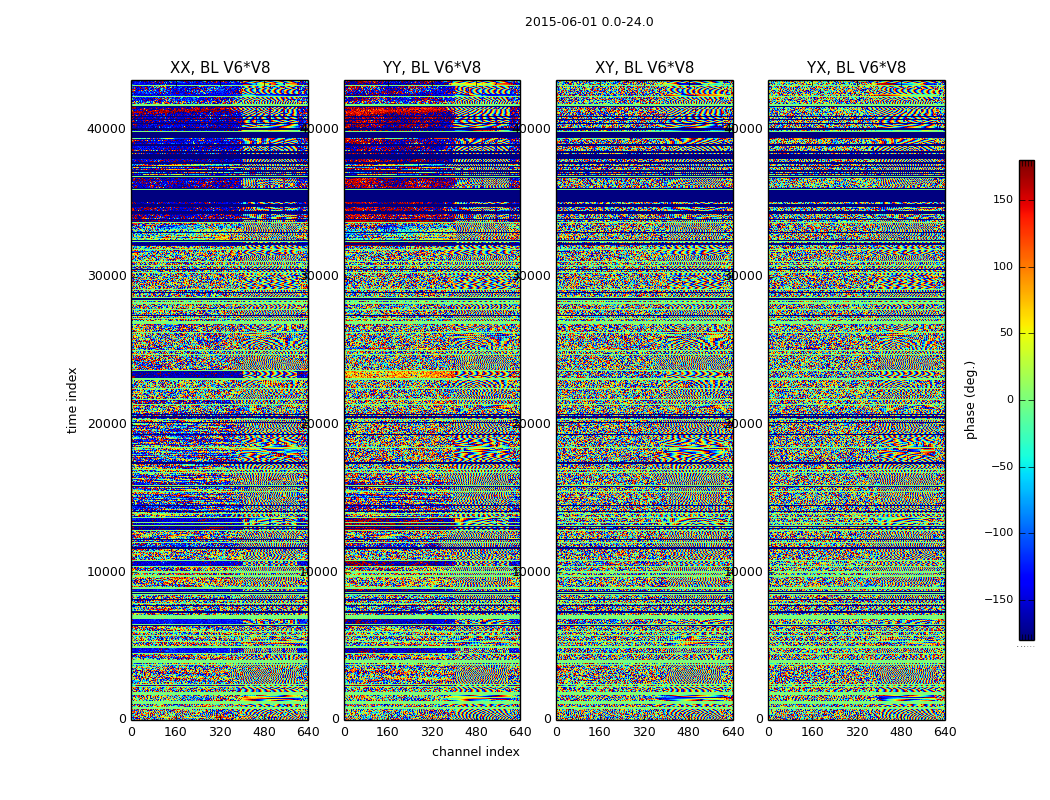1050x800 pixels.
Task: Click the "channel index" x-axis label
Action: click(x=475, y=752)
